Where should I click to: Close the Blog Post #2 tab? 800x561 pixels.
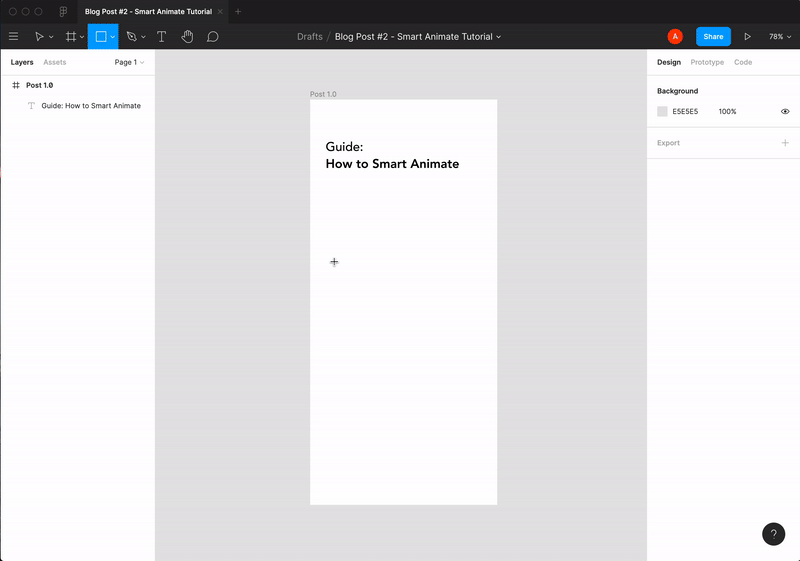pos(220,11)
